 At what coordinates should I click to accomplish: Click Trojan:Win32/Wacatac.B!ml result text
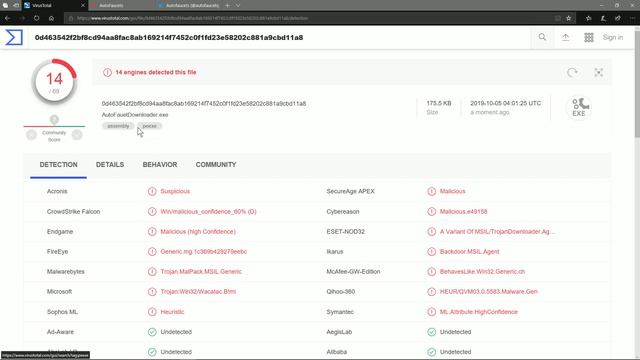tap(198, 291)
